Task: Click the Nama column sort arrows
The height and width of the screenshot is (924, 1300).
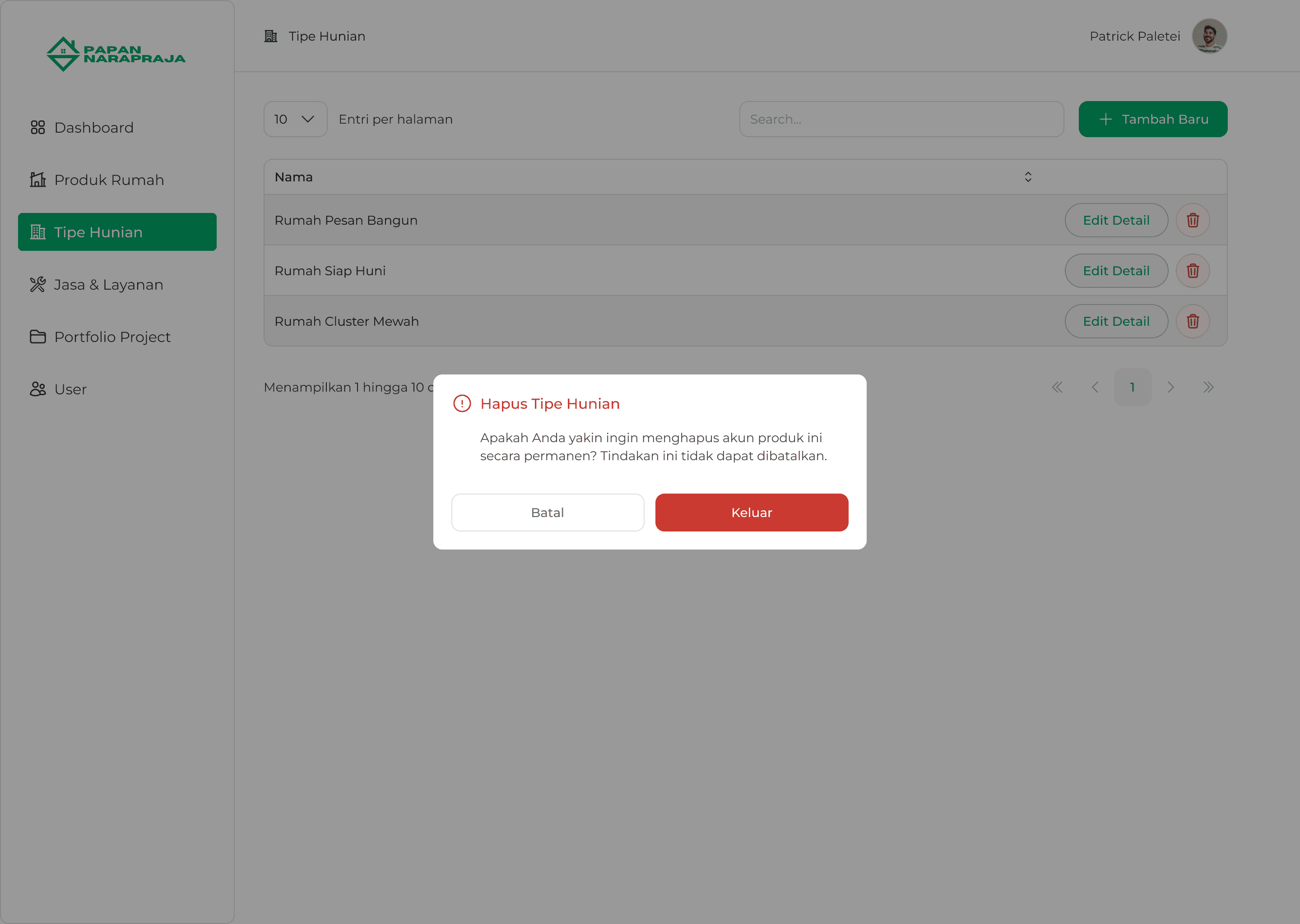Action: pyautogui.click(x=1027, y=177)
